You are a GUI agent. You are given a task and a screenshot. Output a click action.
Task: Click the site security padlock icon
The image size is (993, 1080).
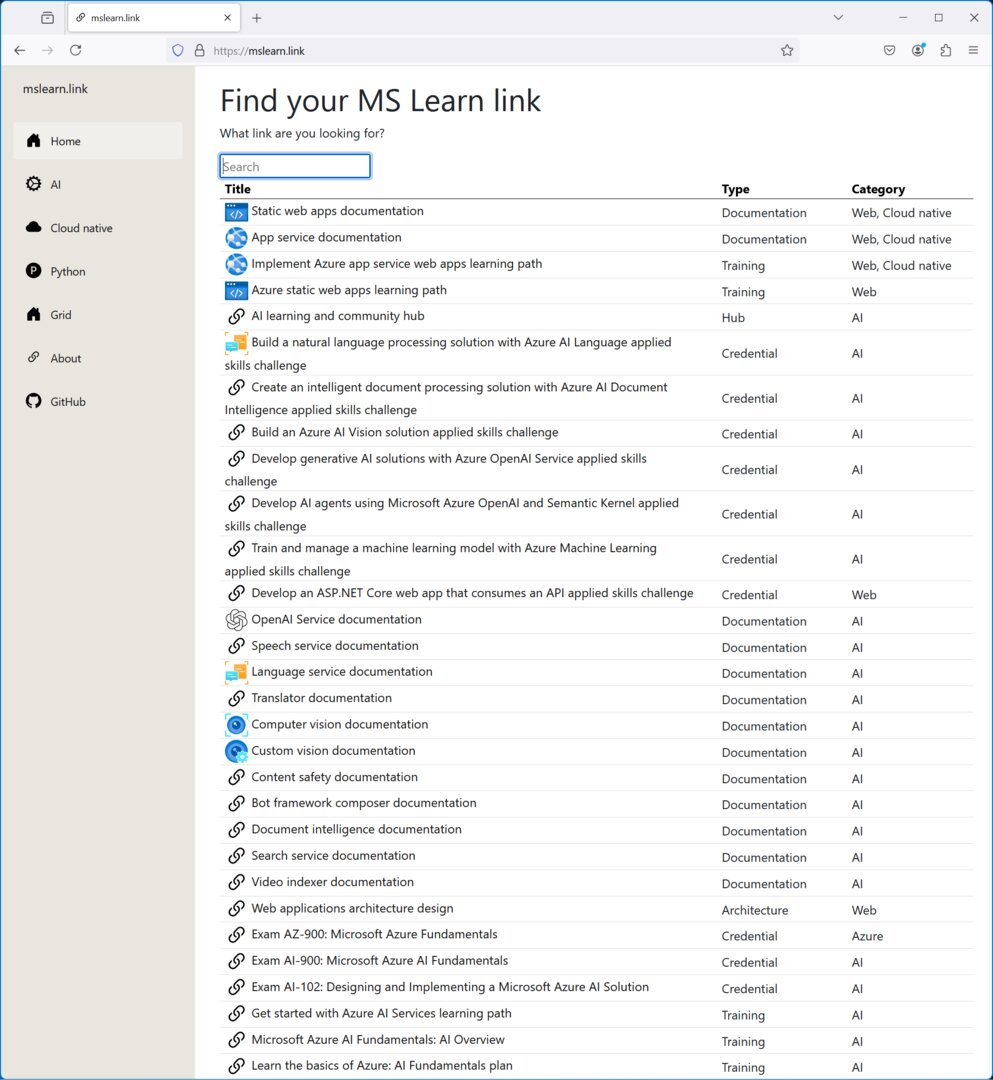pos(200,50)
